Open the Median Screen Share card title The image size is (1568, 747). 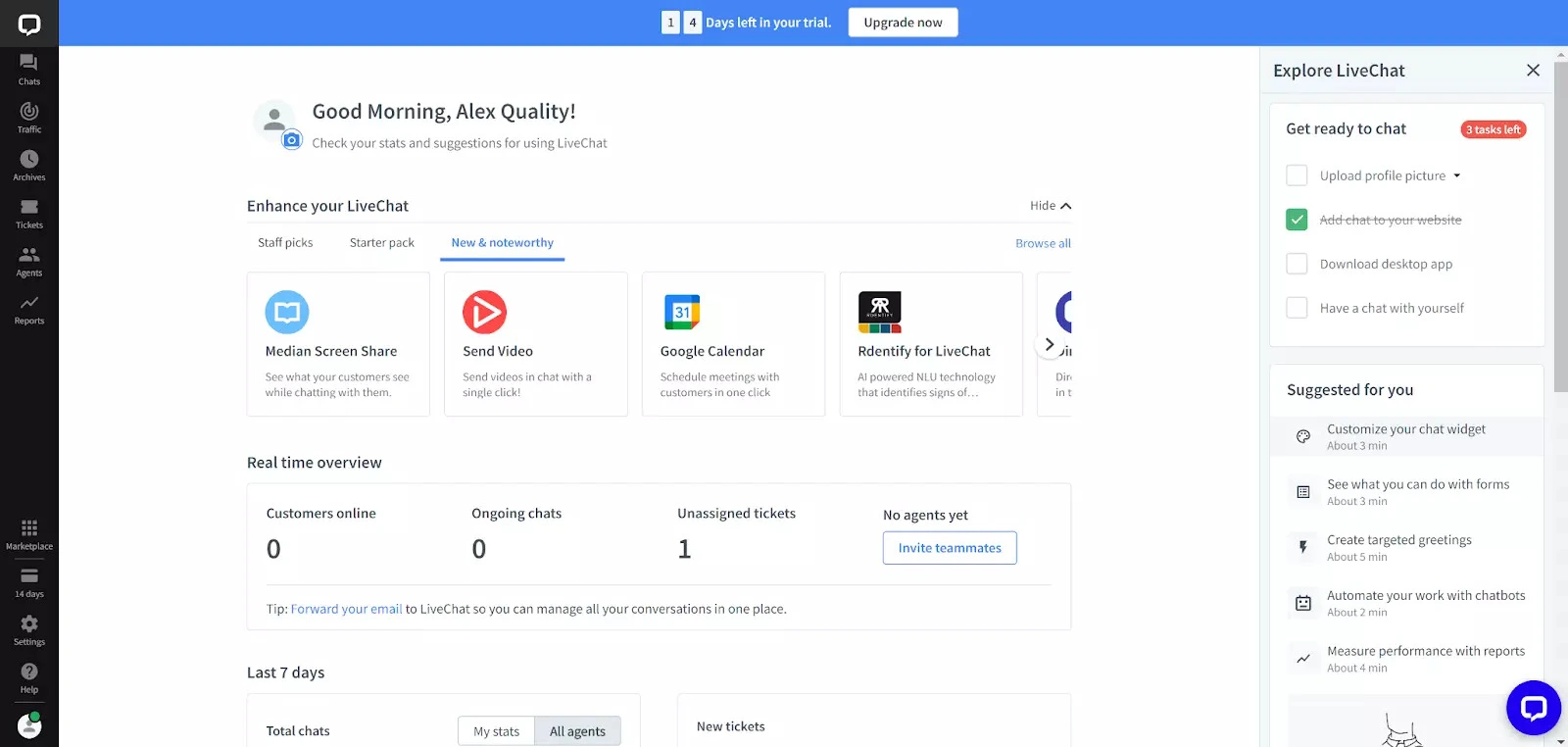(x=331, y=351)
